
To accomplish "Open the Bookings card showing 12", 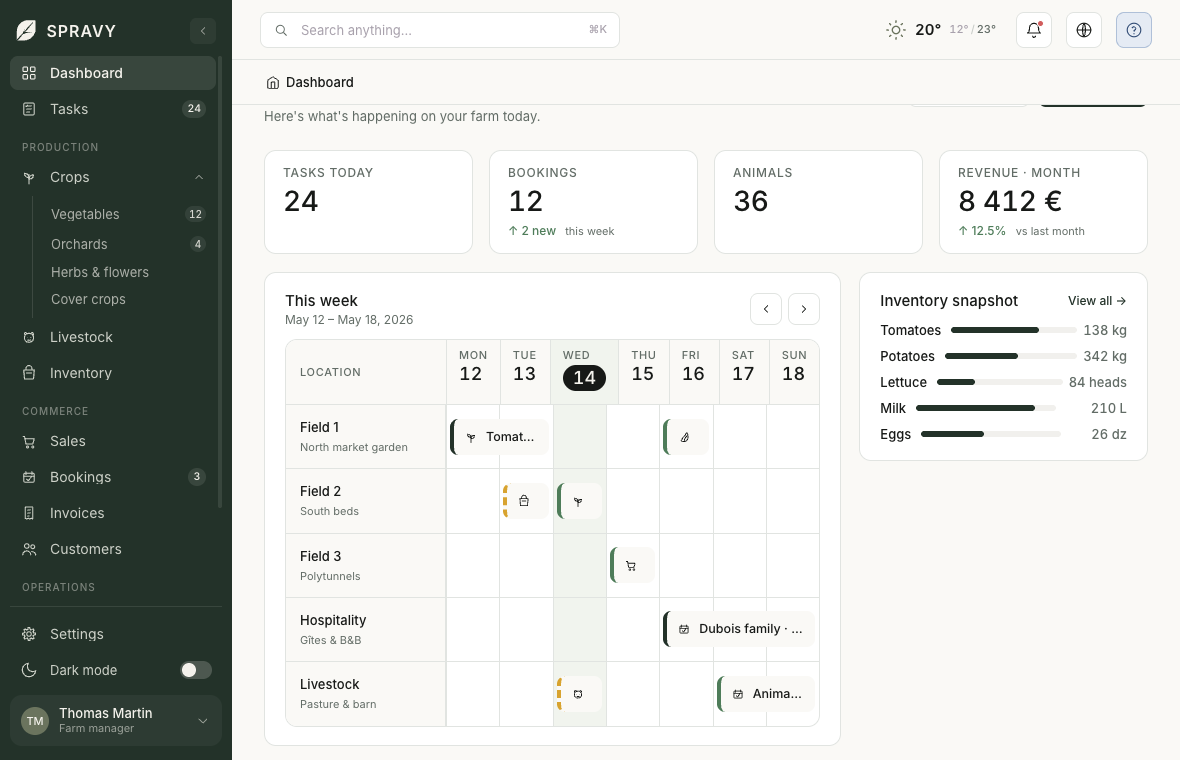I will coord(593,202).
